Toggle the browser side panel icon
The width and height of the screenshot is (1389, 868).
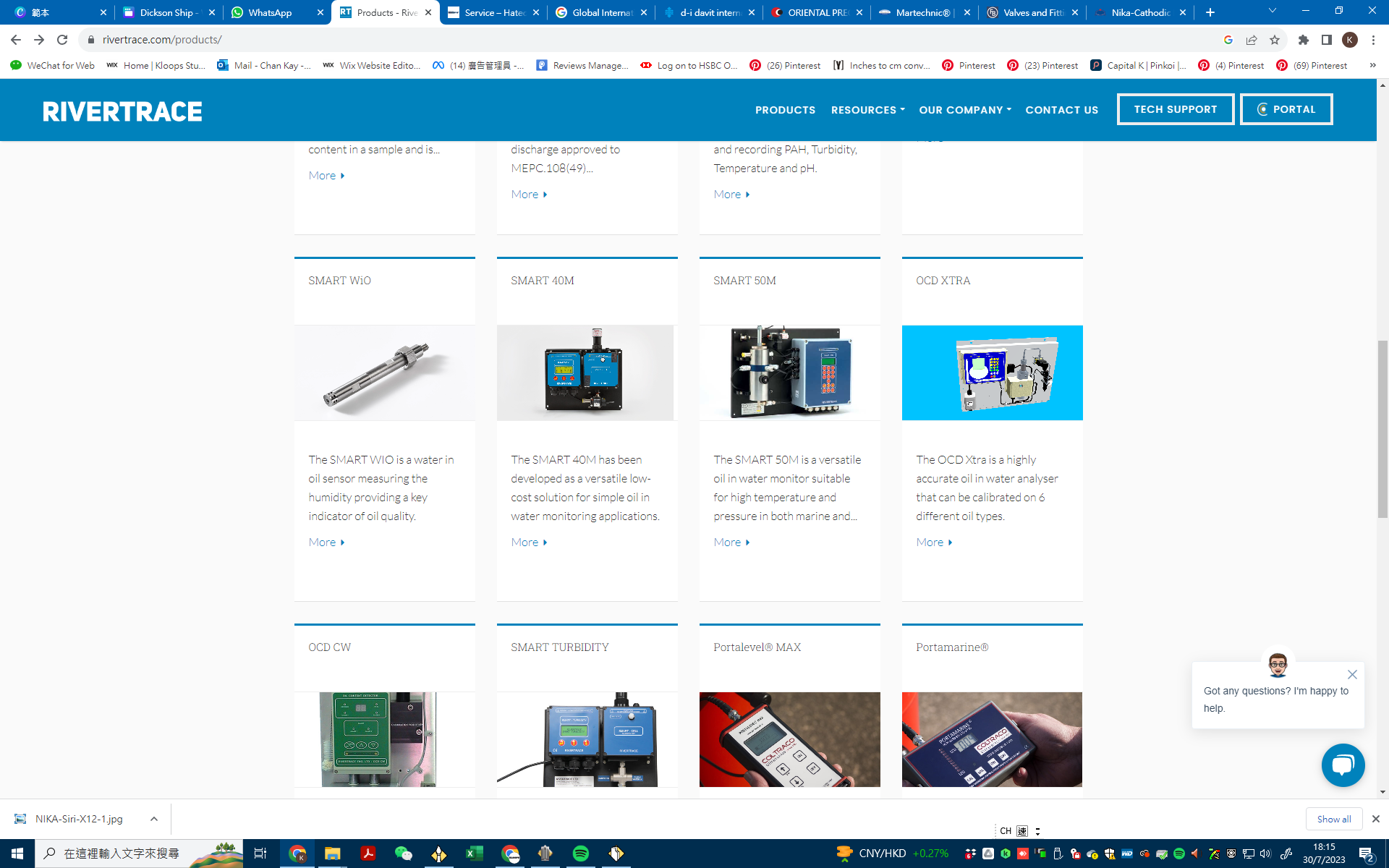(1327, 40)
